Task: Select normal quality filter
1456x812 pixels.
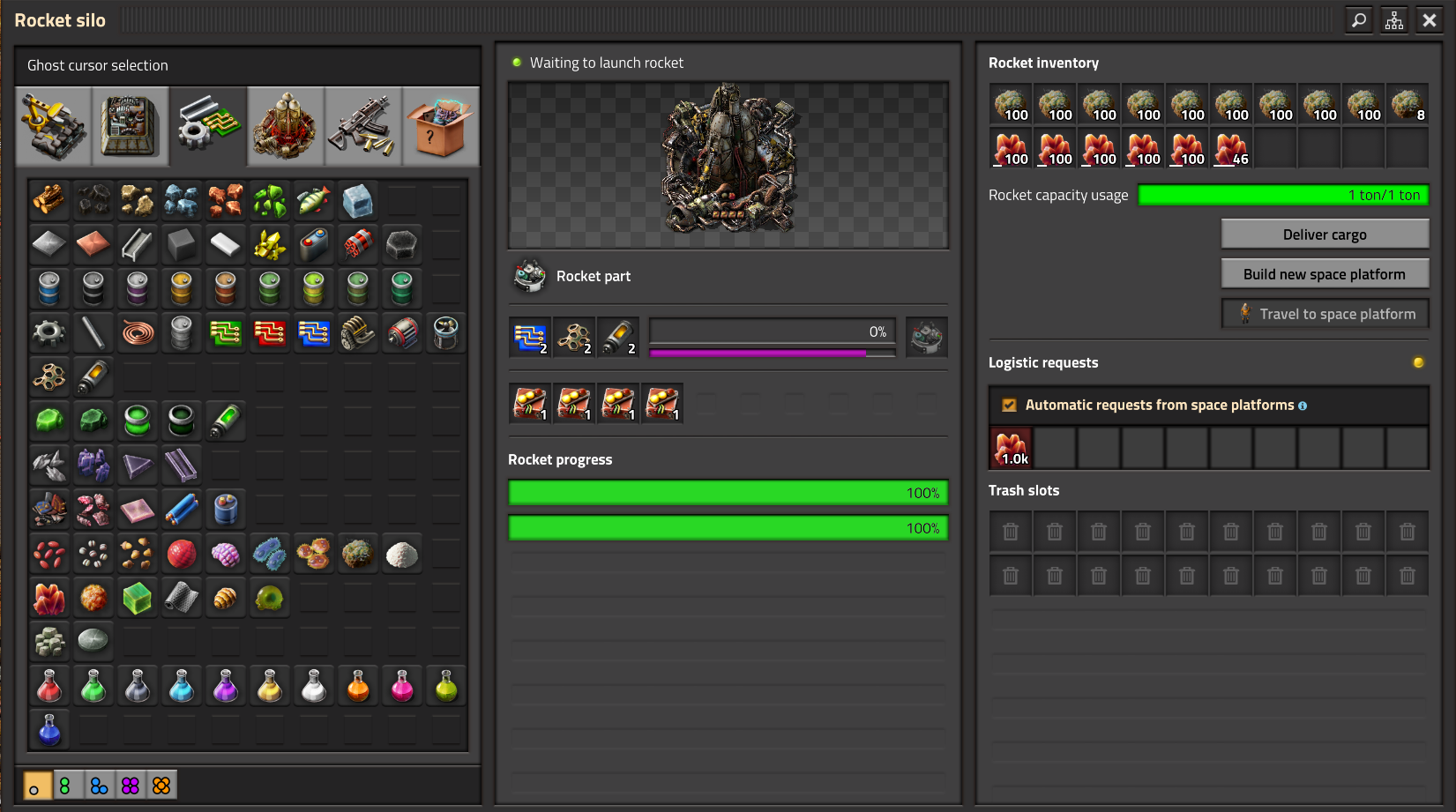Action: (38, 785)
